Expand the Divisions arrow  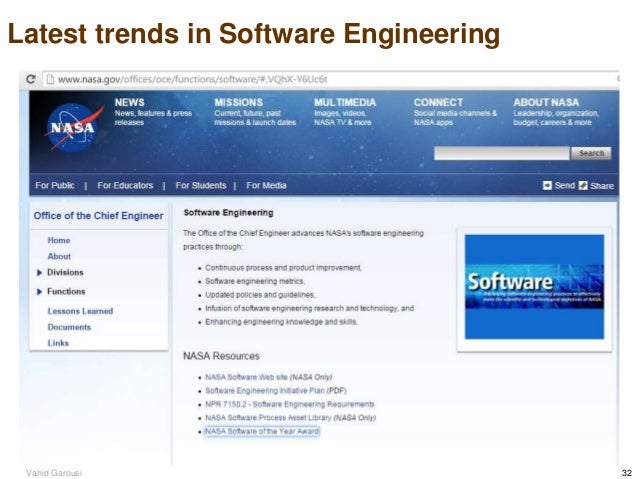[39, 273]
